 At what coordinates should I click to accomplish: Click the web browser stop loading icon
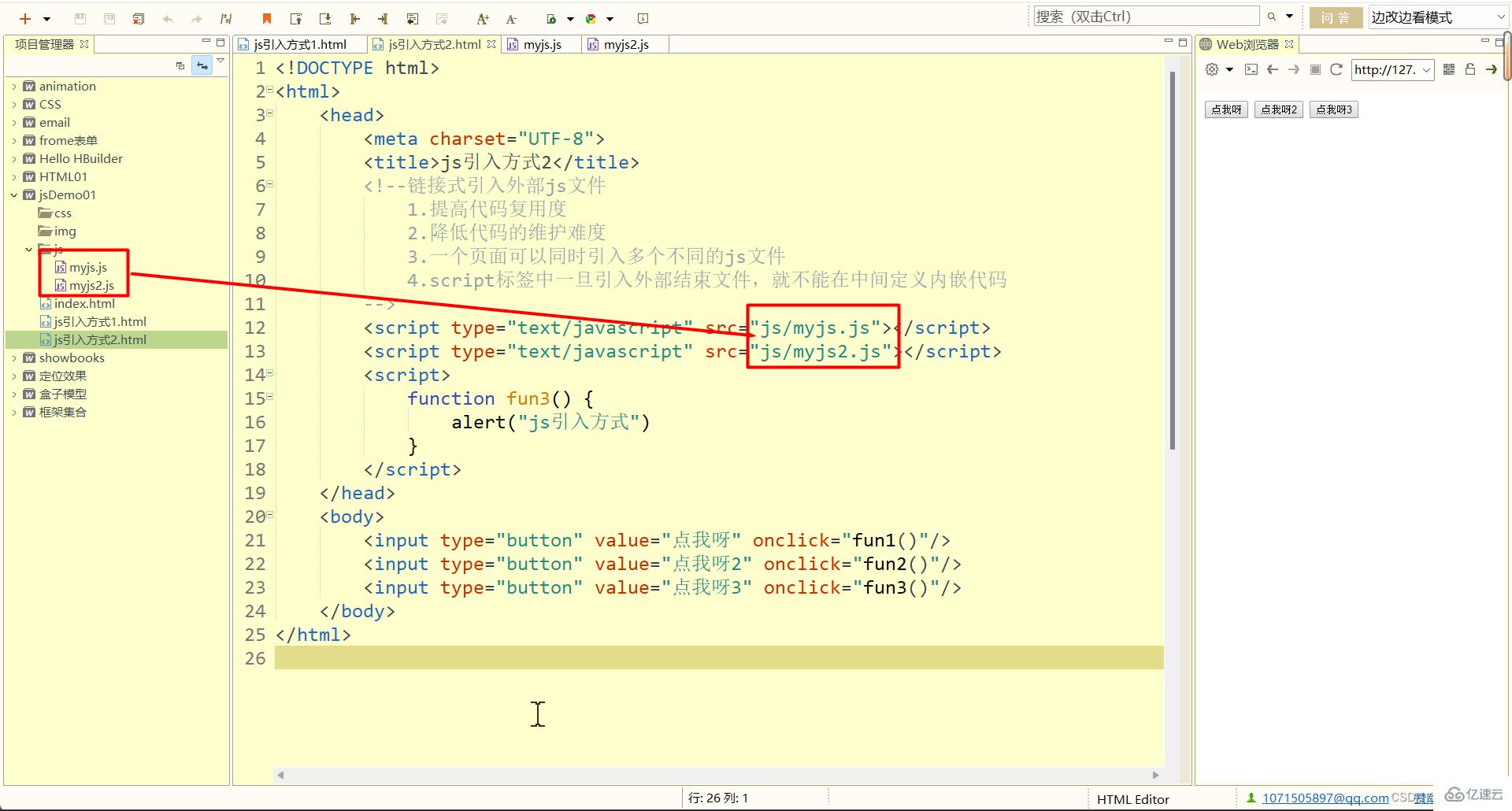tap(1315, 69)
